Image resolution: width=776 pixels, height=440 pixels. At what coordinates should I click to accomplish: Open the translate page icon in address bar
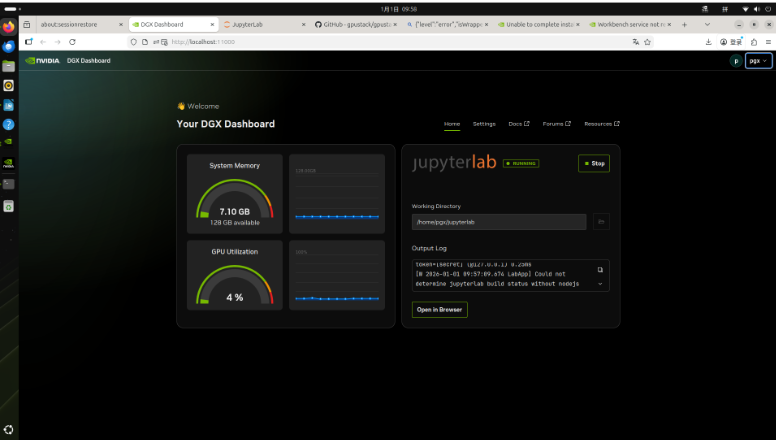(635, 42)
